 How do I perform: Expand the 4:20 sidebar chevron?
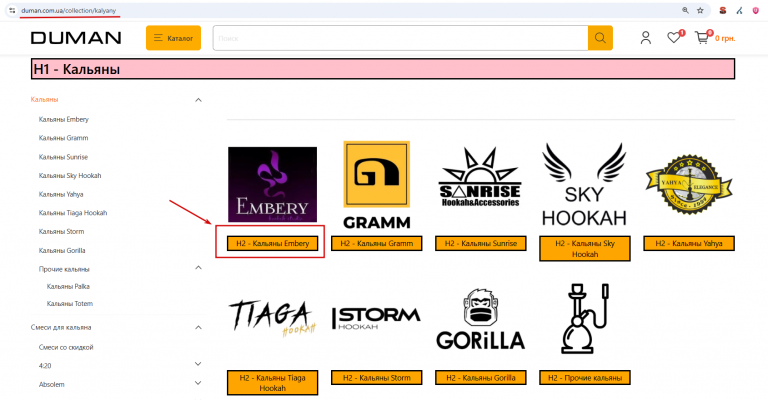click(198, 364)
